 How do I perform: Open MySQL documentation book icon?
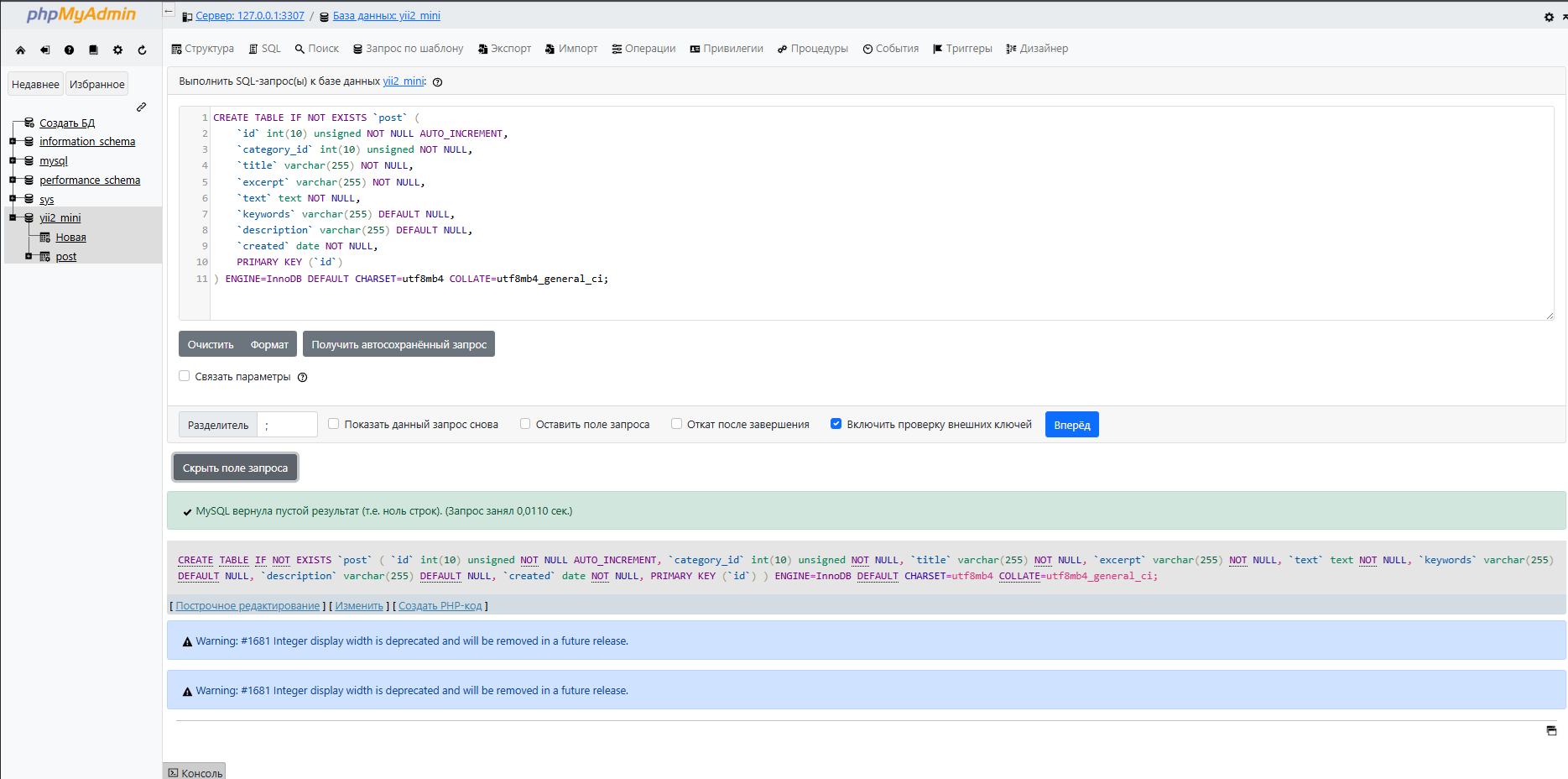click(93, 50)
